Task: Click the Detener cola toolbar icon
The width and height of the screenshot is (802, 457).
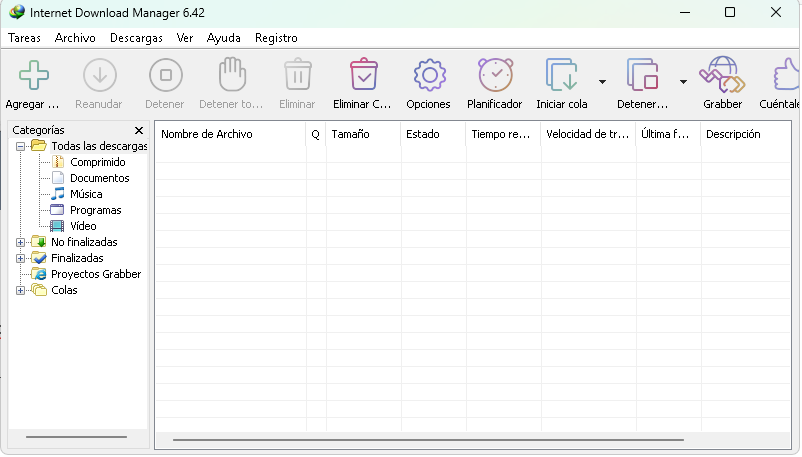Action: coord(641,76)
